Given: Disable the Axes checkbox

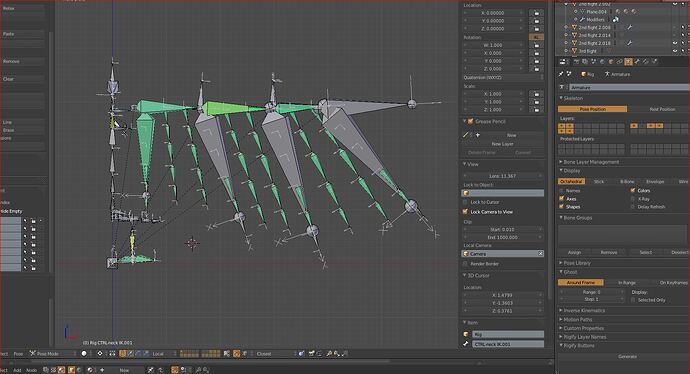Looking at the screenshot, I should [562, 199].
